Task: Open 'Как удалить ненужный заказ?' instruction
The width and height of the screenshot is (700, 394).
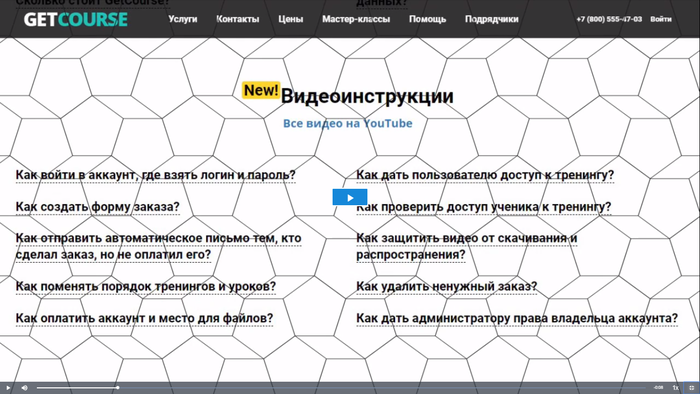Action: (446, 286)
